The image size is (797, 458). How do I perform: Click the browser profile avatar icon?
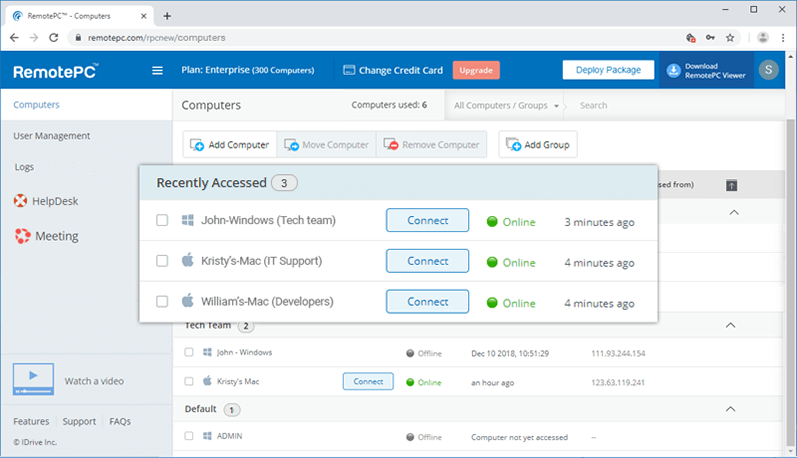762,38
